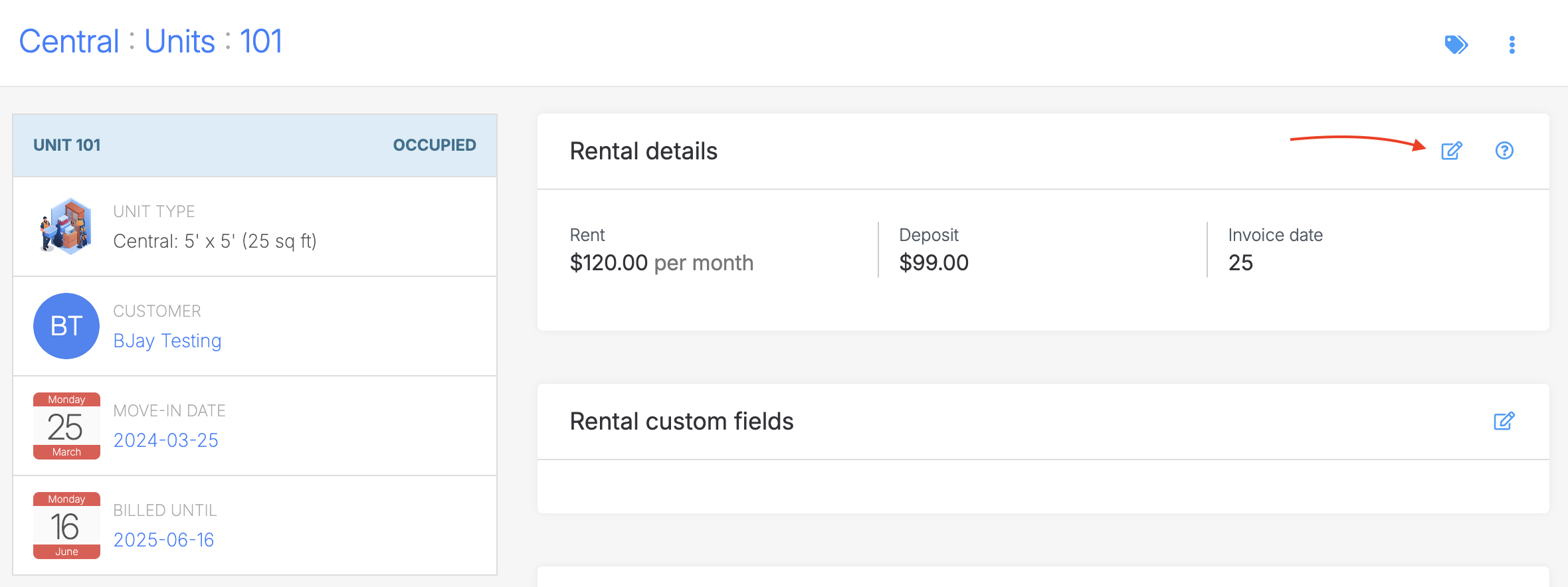This screenshot has height=587, width=1568.
Task: Click the unit type storage illustration
Action: click(66, 226)
